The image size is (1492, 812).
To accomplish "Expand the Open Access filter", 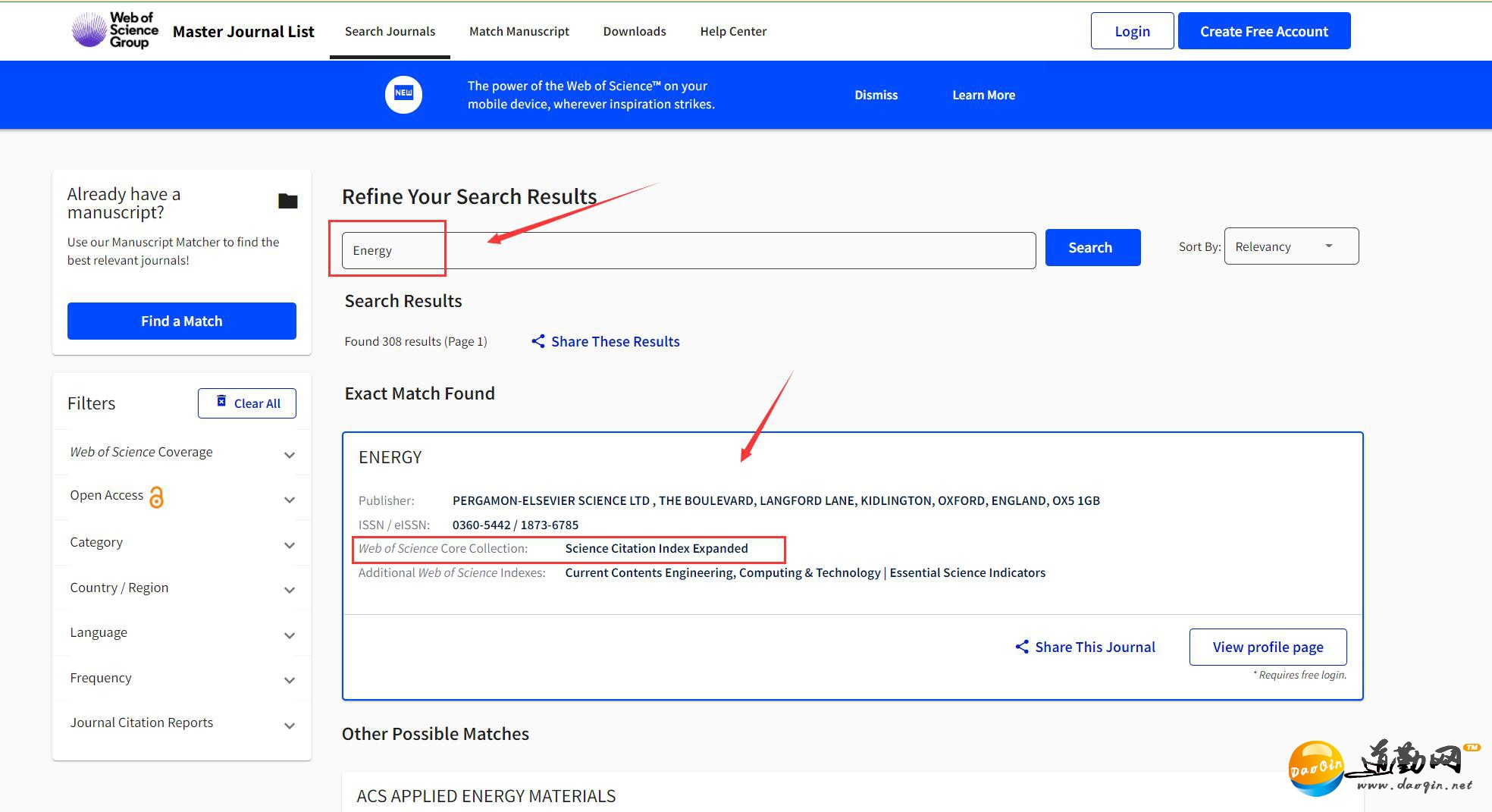I will point(182,497).
